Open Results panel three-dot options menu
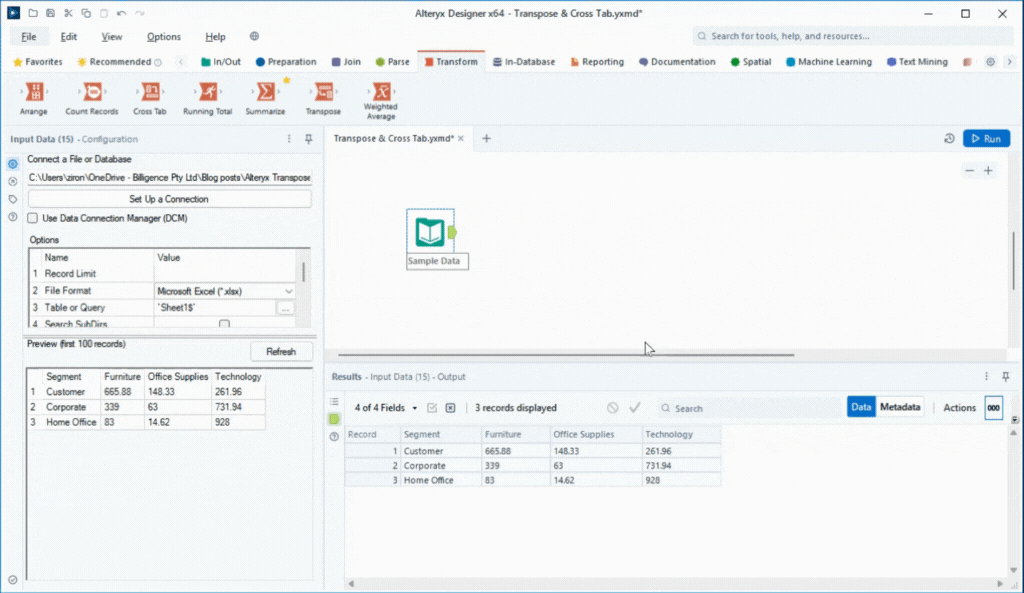Viewport: 1024px width, 593px height. [x=987, y=376]
